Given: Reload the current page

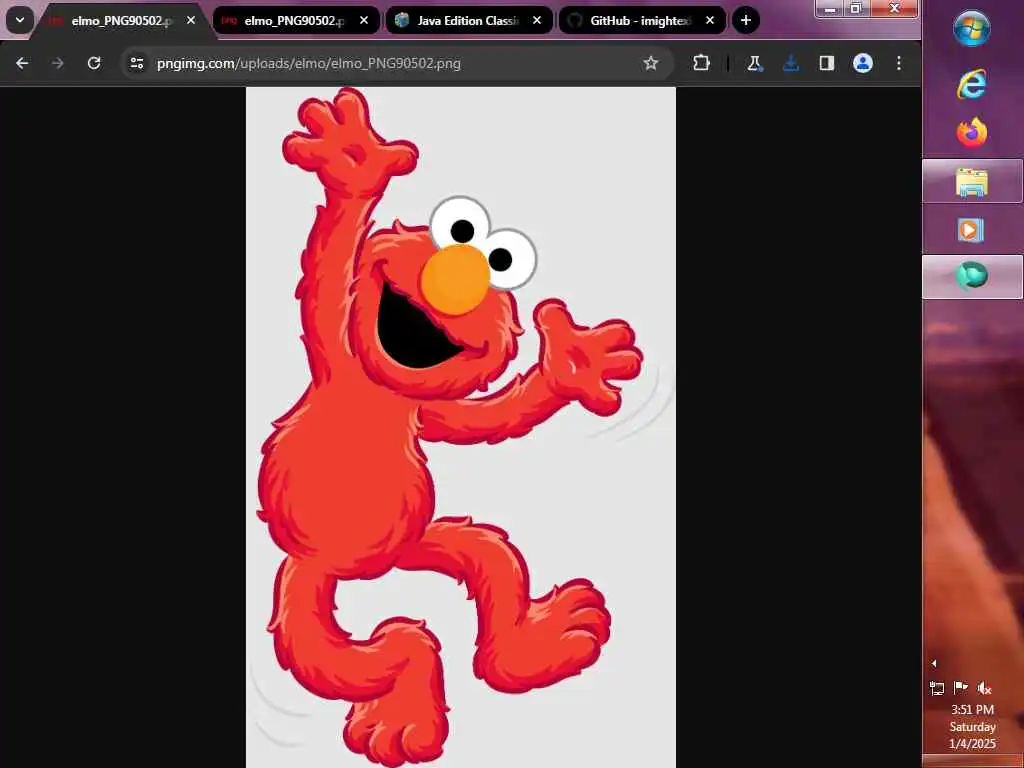Looking at the screenshot, I should 94,63.
